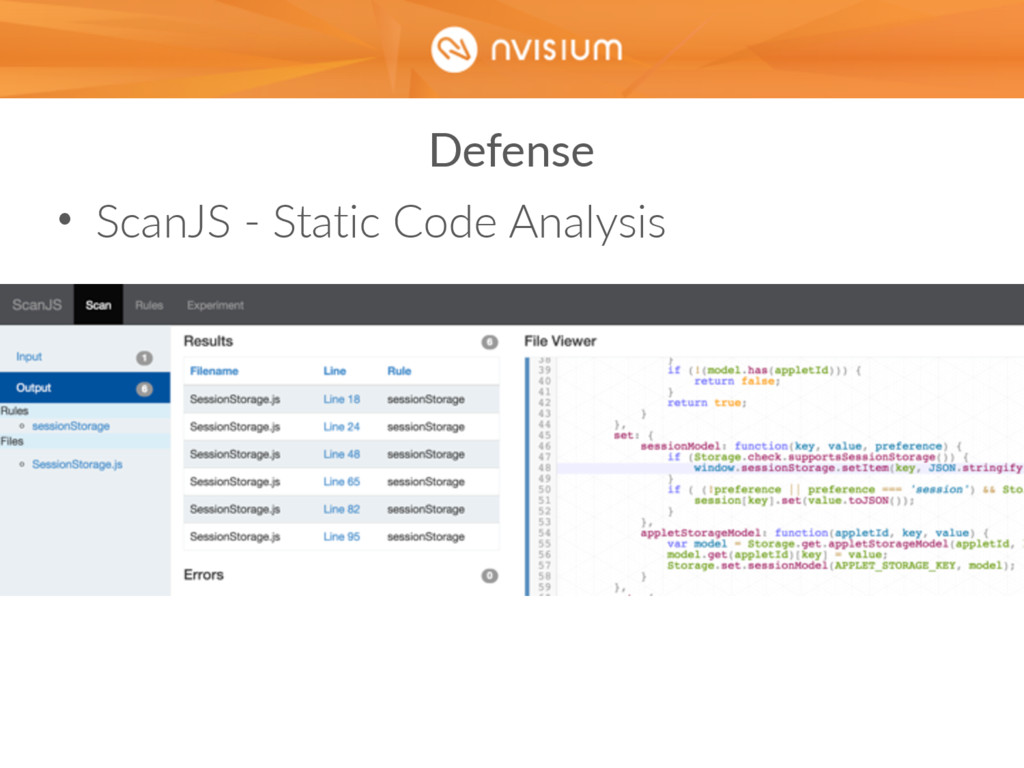Click the Defense slide title
1024x768 pixels.
pyautogui.click(x=511, y=151)
